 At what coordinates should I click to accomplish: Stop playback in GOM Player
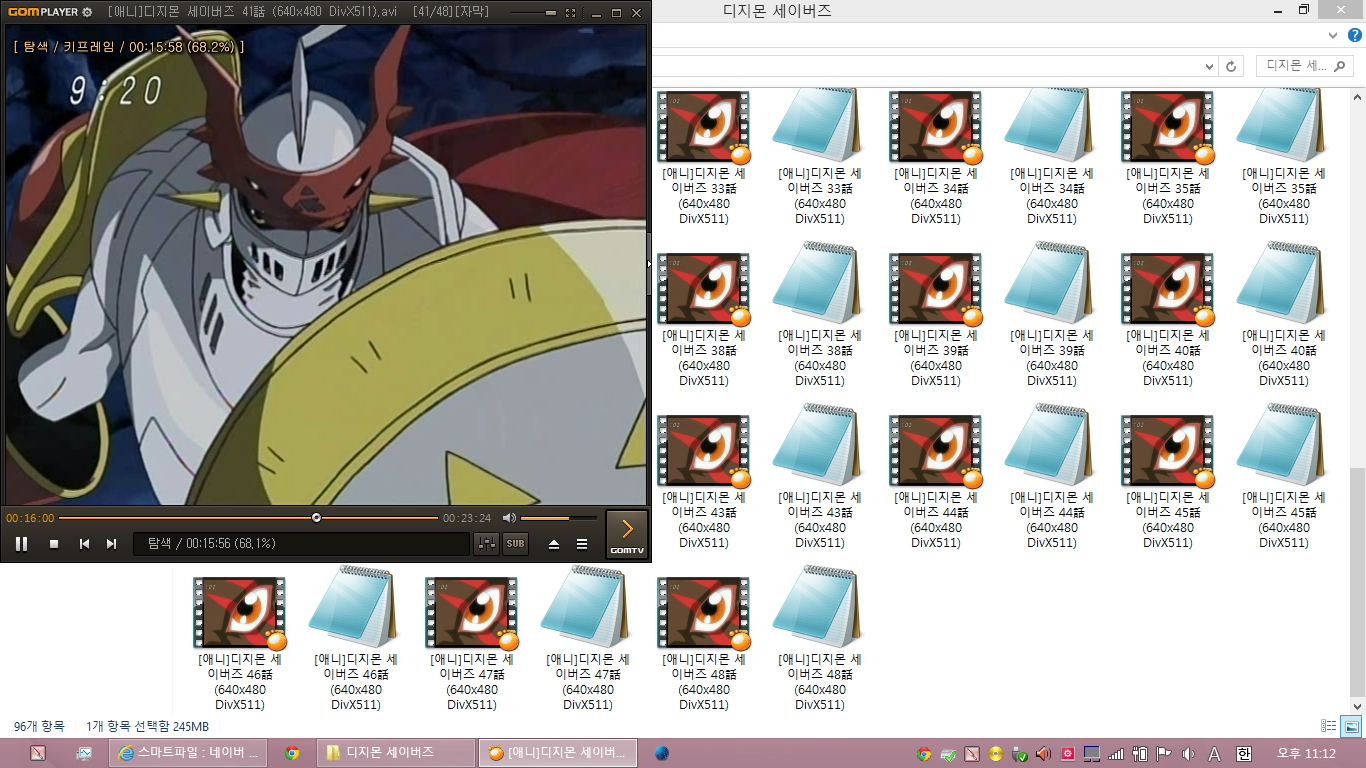point(54,544)
